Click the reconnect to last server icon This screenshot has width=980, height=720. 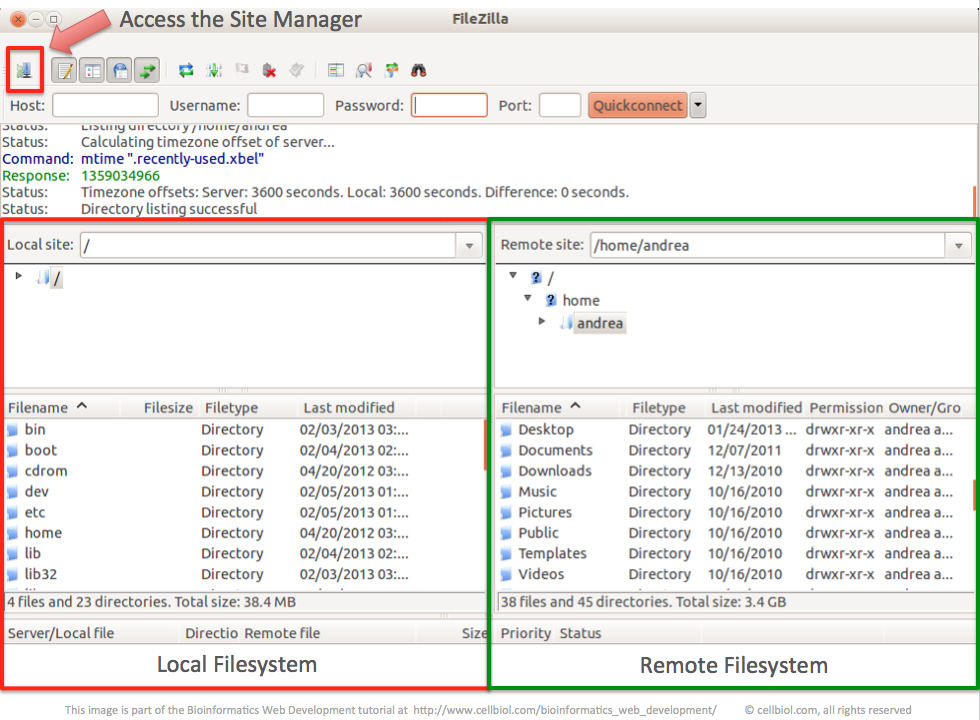coord(297,70)
